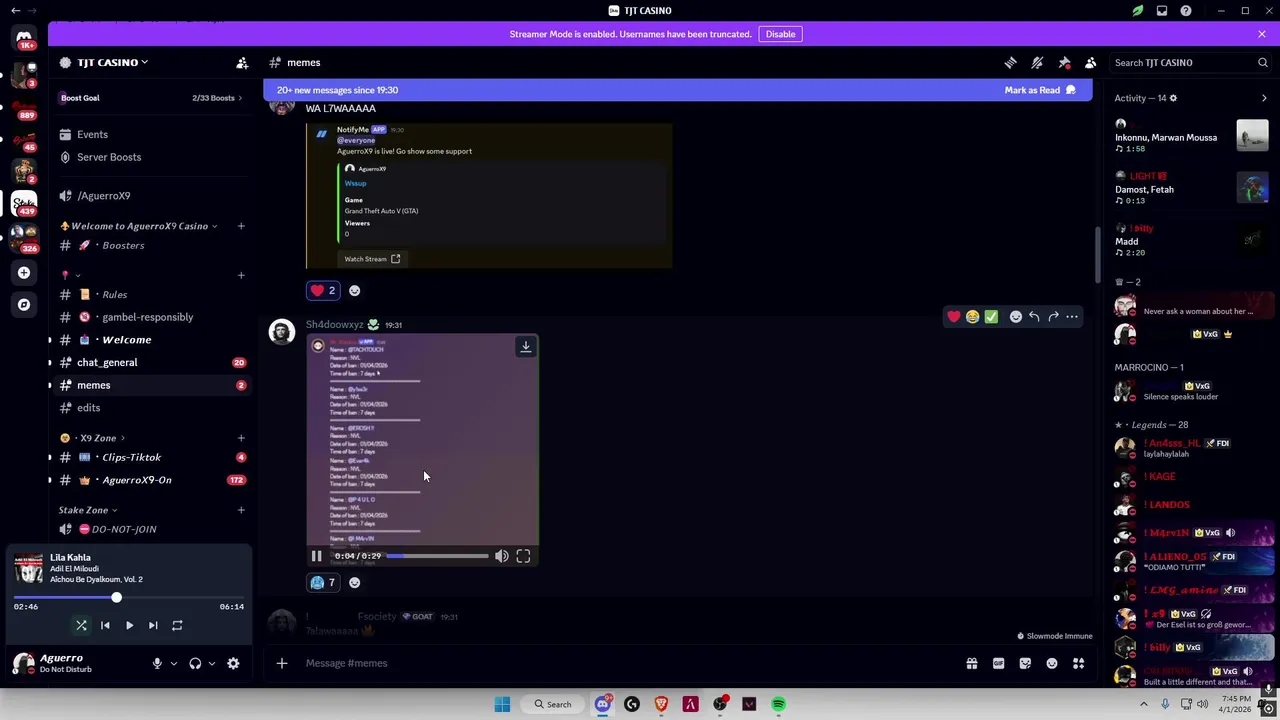This screenshot has height=720, width=1280.
Task: Open microphone input options dropdown
Action: click(x=173, y=664)
